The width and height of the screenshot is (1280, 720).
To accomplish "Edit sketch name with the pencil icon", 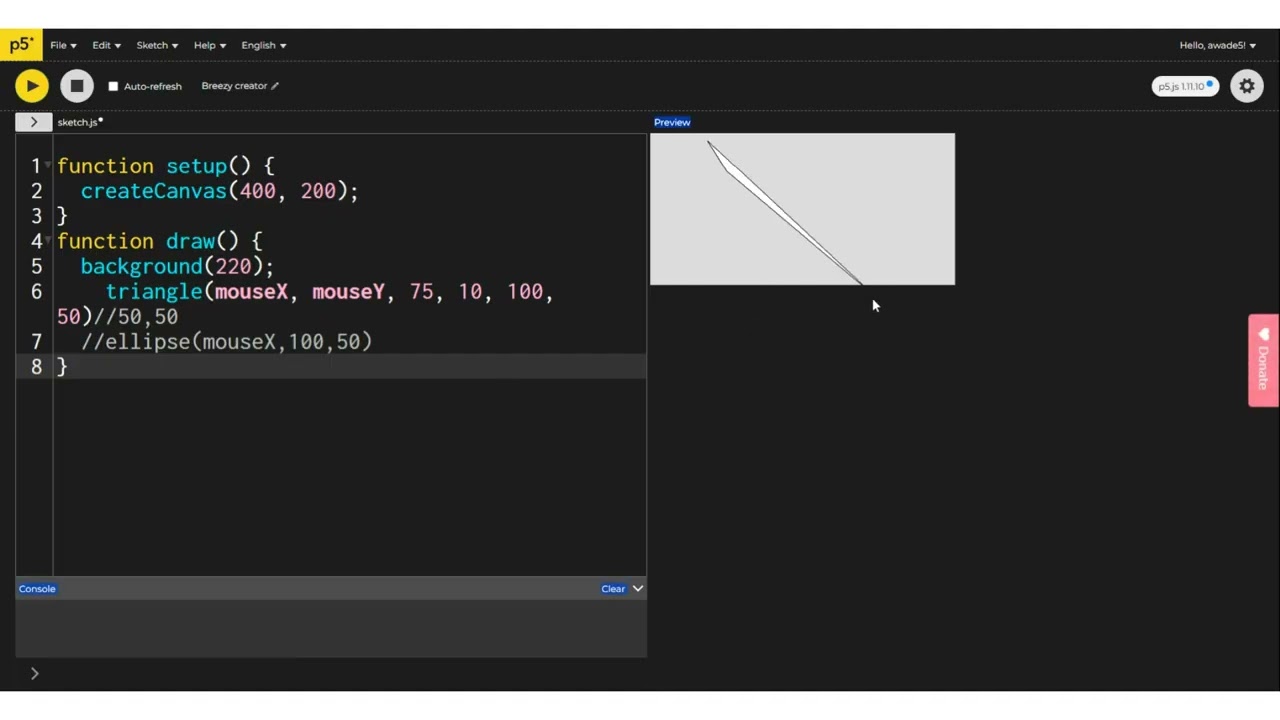I will [x=275, y=86].
